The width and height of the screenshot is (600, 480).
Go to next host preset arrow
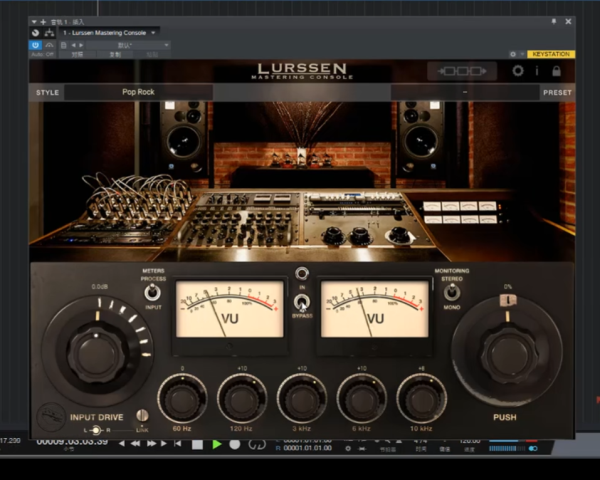point(81,45)
